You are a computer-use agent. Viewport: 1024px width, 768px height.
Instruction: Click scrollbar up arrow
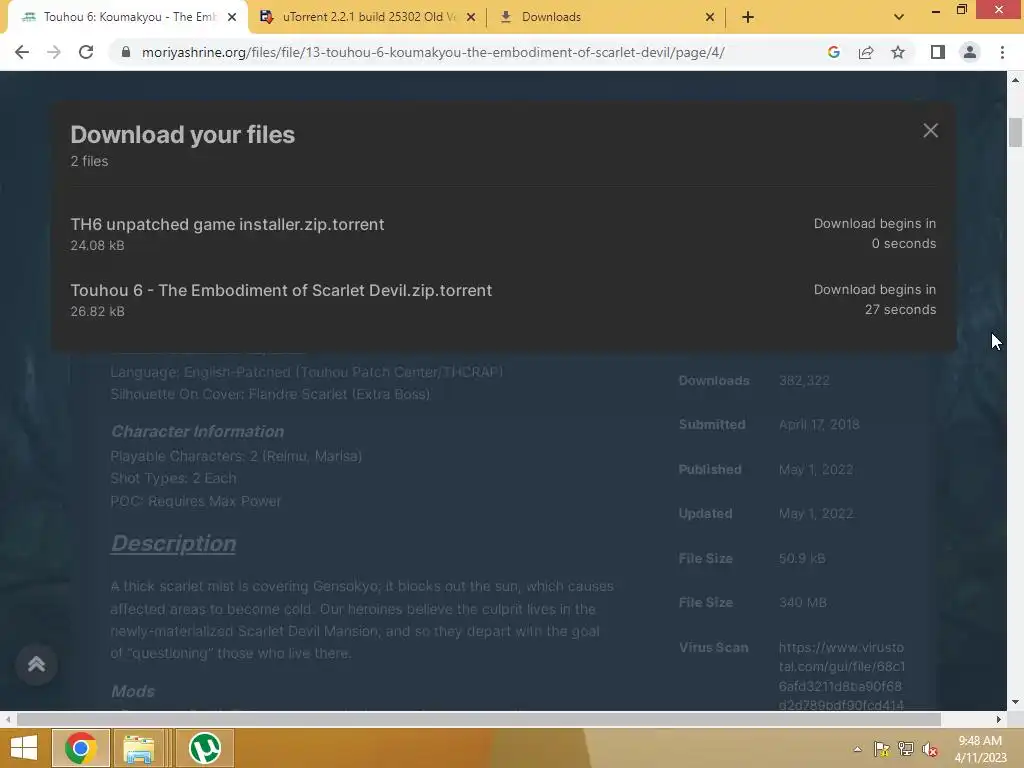(1015, 80)
